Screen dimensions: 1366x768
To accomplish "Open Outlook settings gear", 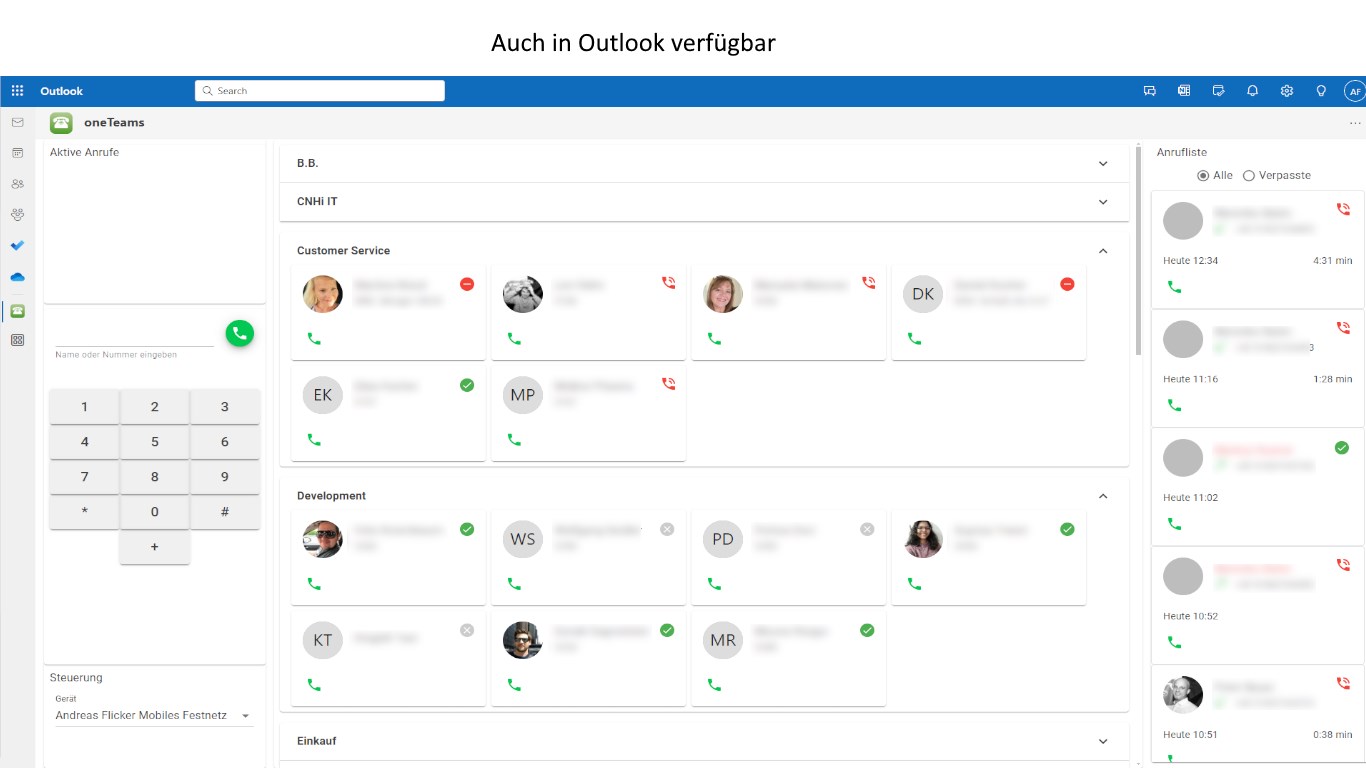I will [1287, 91].
